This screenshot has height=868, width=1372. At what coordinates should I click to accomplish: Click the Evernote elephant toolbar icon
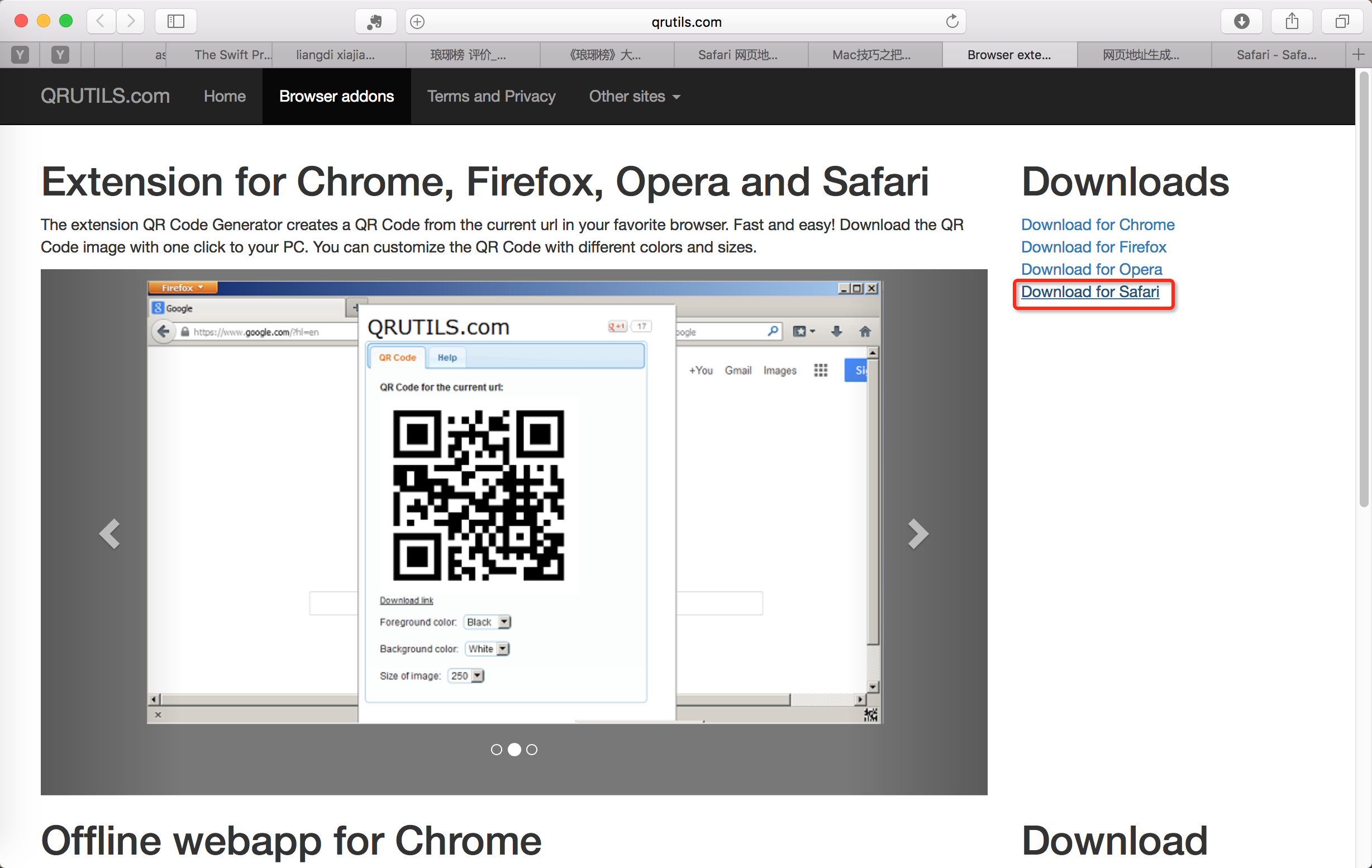point(375,22)
